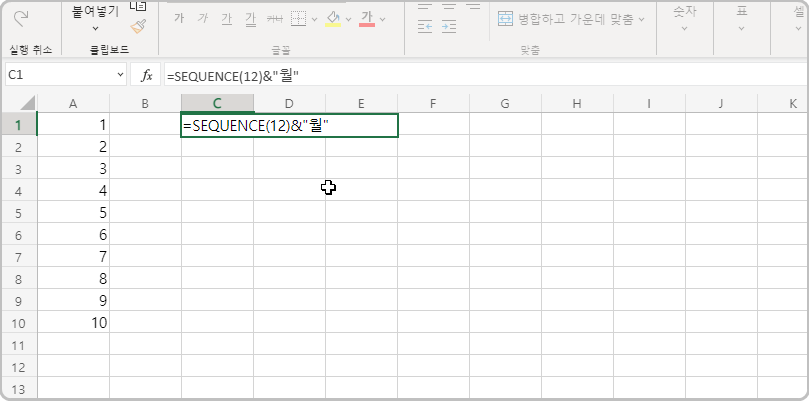Screen dimensions: 809x409
Task: Open the 붙여넣기 paste options arrow
Action: pos(95,28)
